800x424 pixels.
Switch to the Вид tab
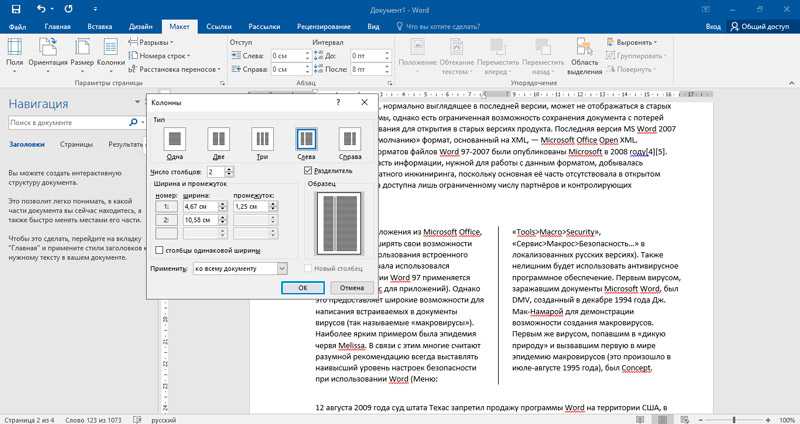(x=373, y=27)
